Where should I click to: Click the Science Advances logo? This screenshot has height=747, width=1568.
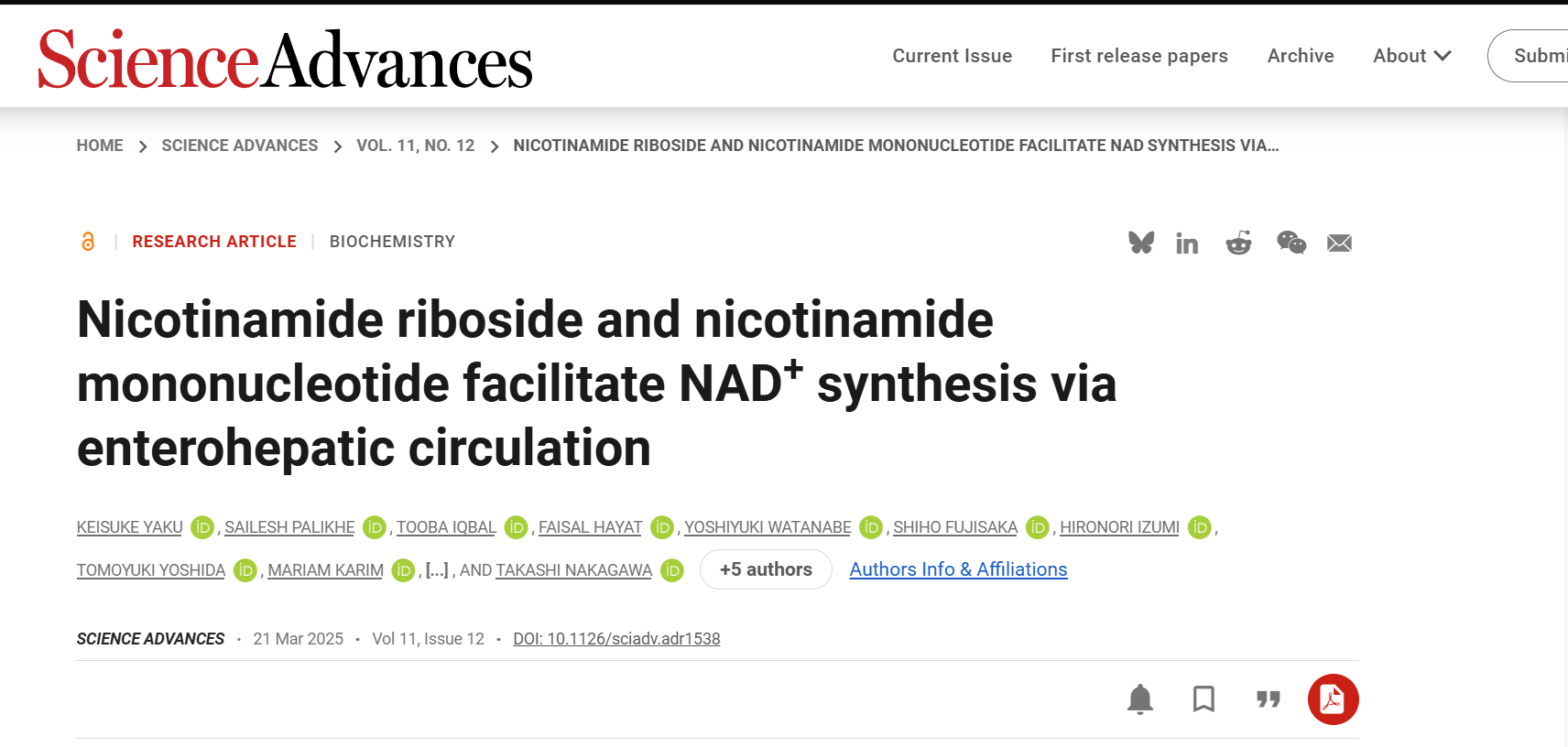tap(285, 60)
